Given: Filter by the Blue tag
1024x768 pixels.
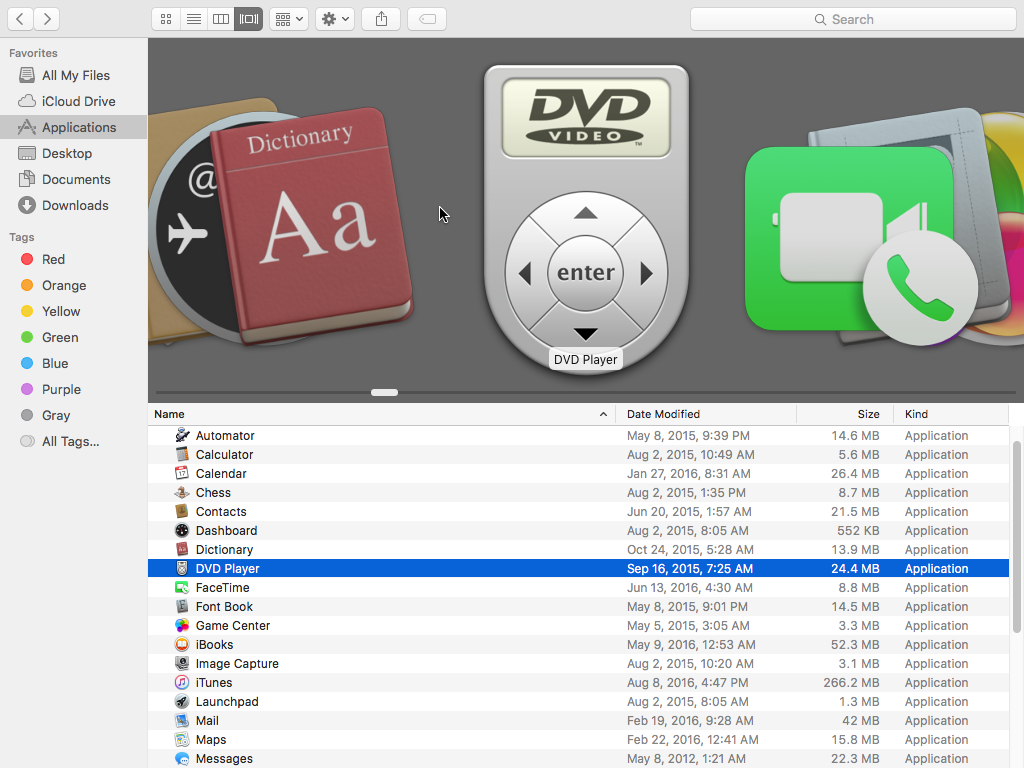Looking at the screenshot, I should click(74, 364).
